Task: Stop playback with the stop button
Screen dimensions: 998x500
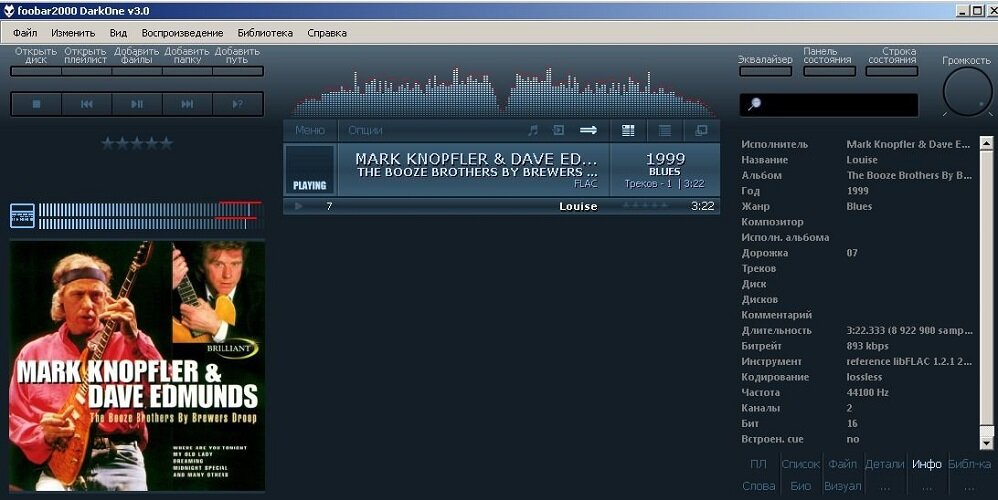Action: coord(36,104)
